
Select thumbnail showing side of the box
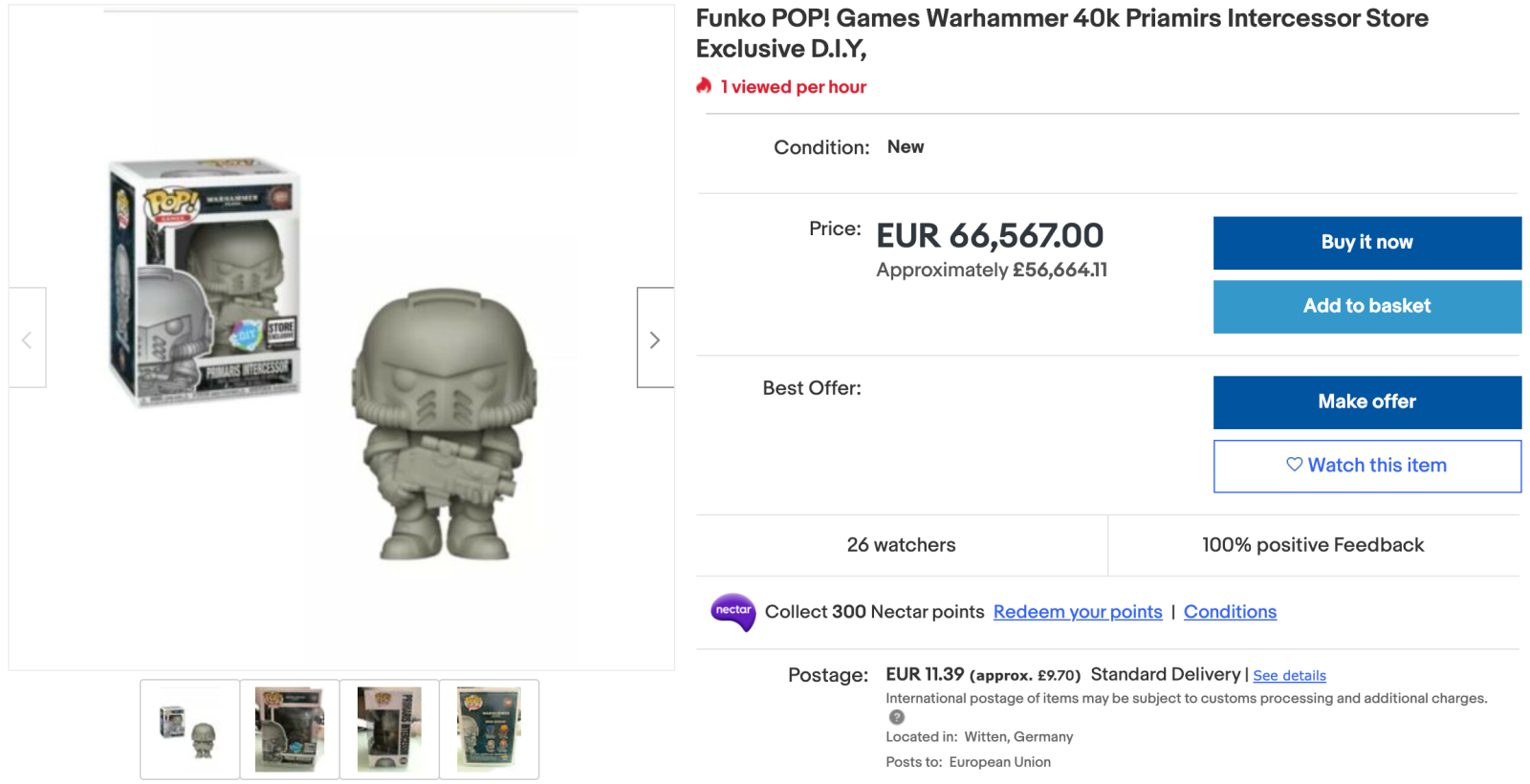pyautogui.click(x=389, y=730)
